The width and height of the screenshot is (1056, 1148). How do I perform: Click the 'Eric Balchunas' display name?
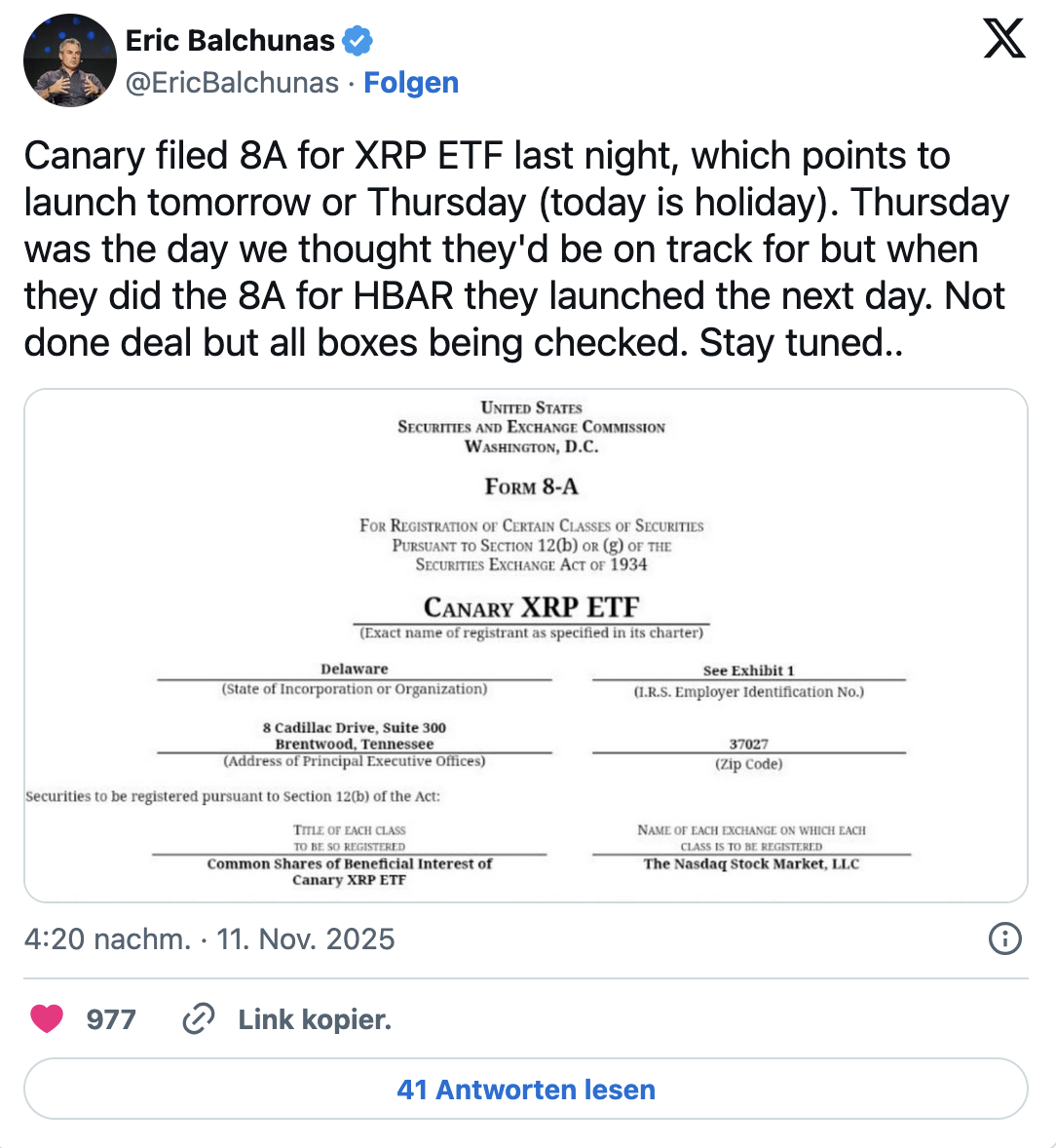(x=231, y=39)
